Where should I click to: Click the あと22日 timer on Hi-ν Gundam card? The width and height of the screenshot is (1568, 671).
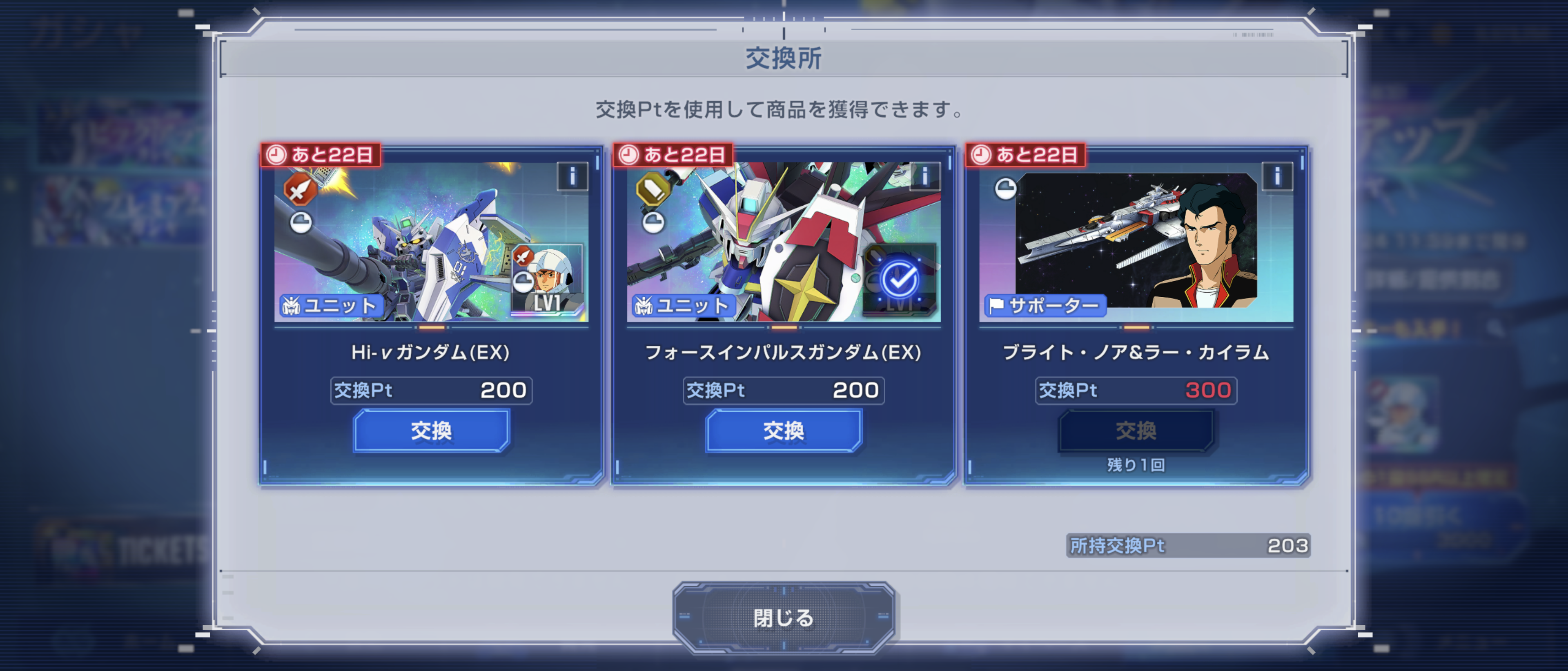tap(321, 155)
